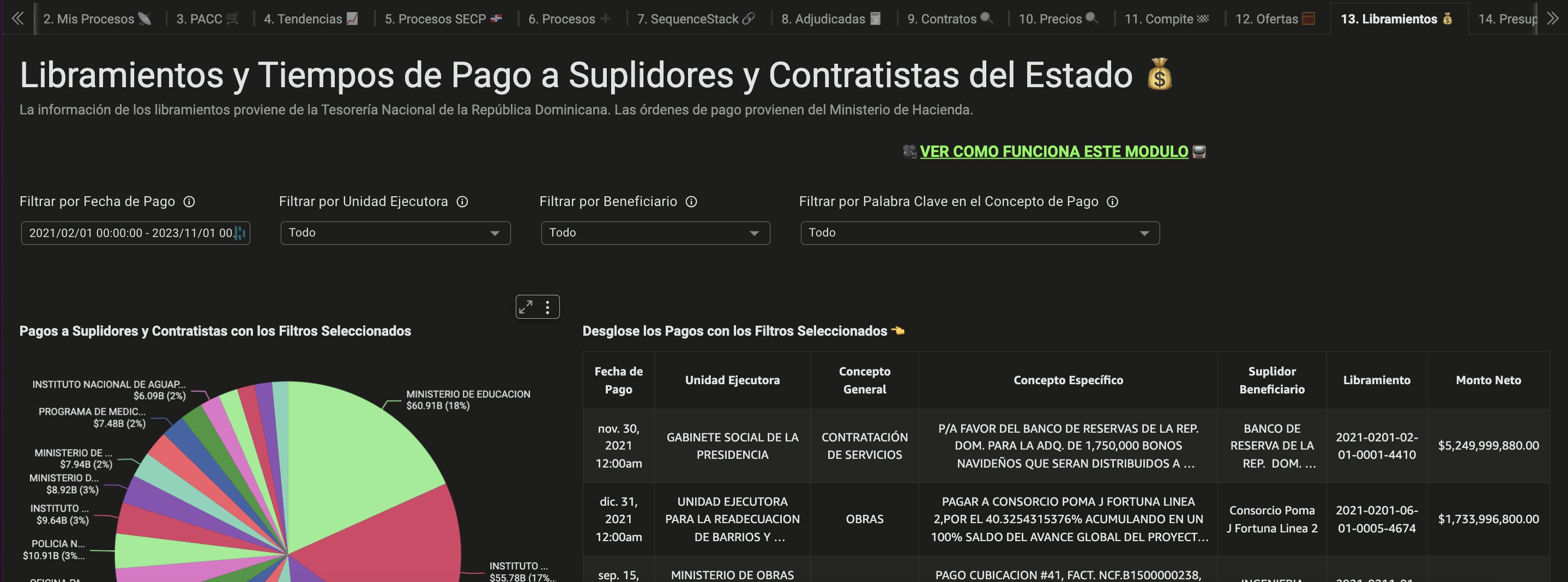The width and height of the screenshot is (1568, 582).
Task: Open the payment date range field
Action: [135, 233]
